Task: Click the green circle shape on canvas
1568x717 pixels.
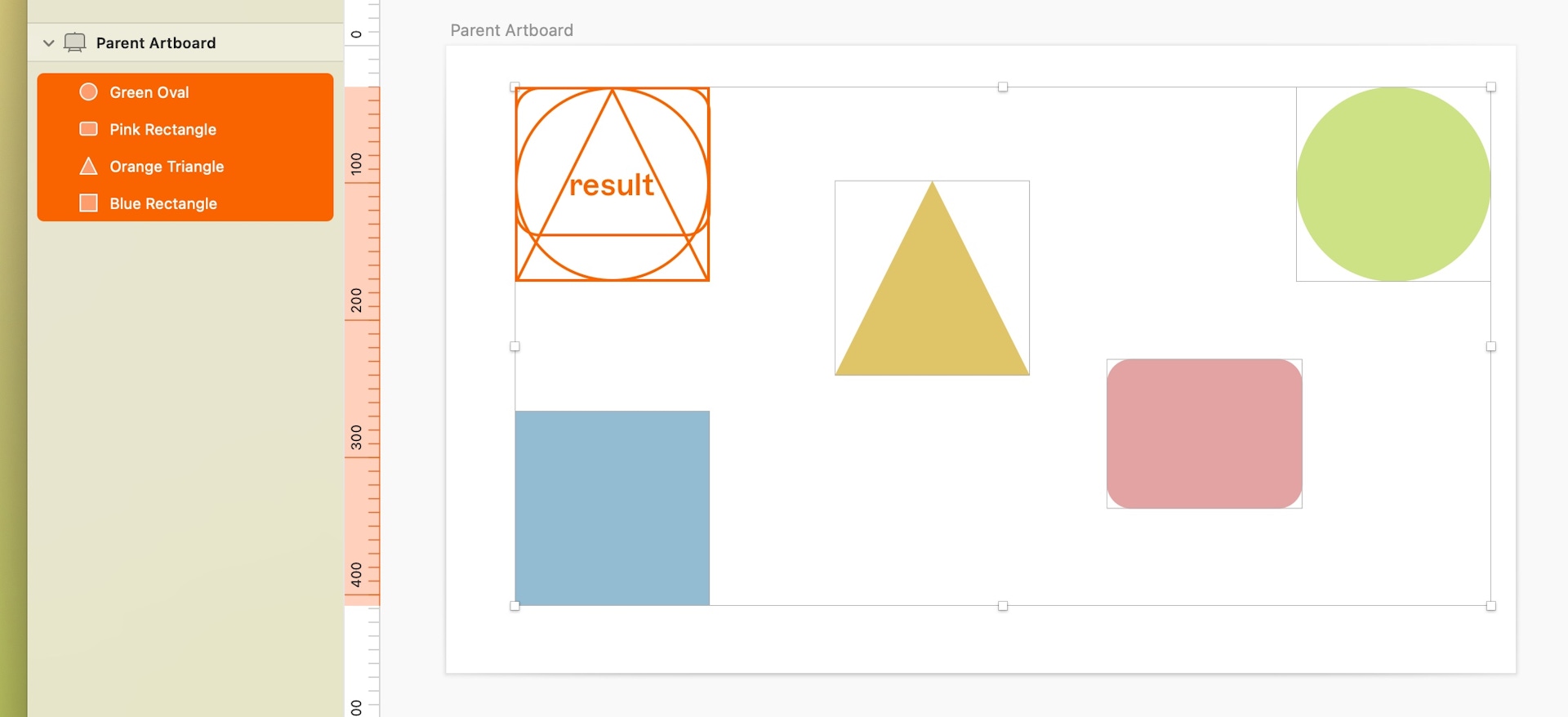Action: pos(1393,184)
